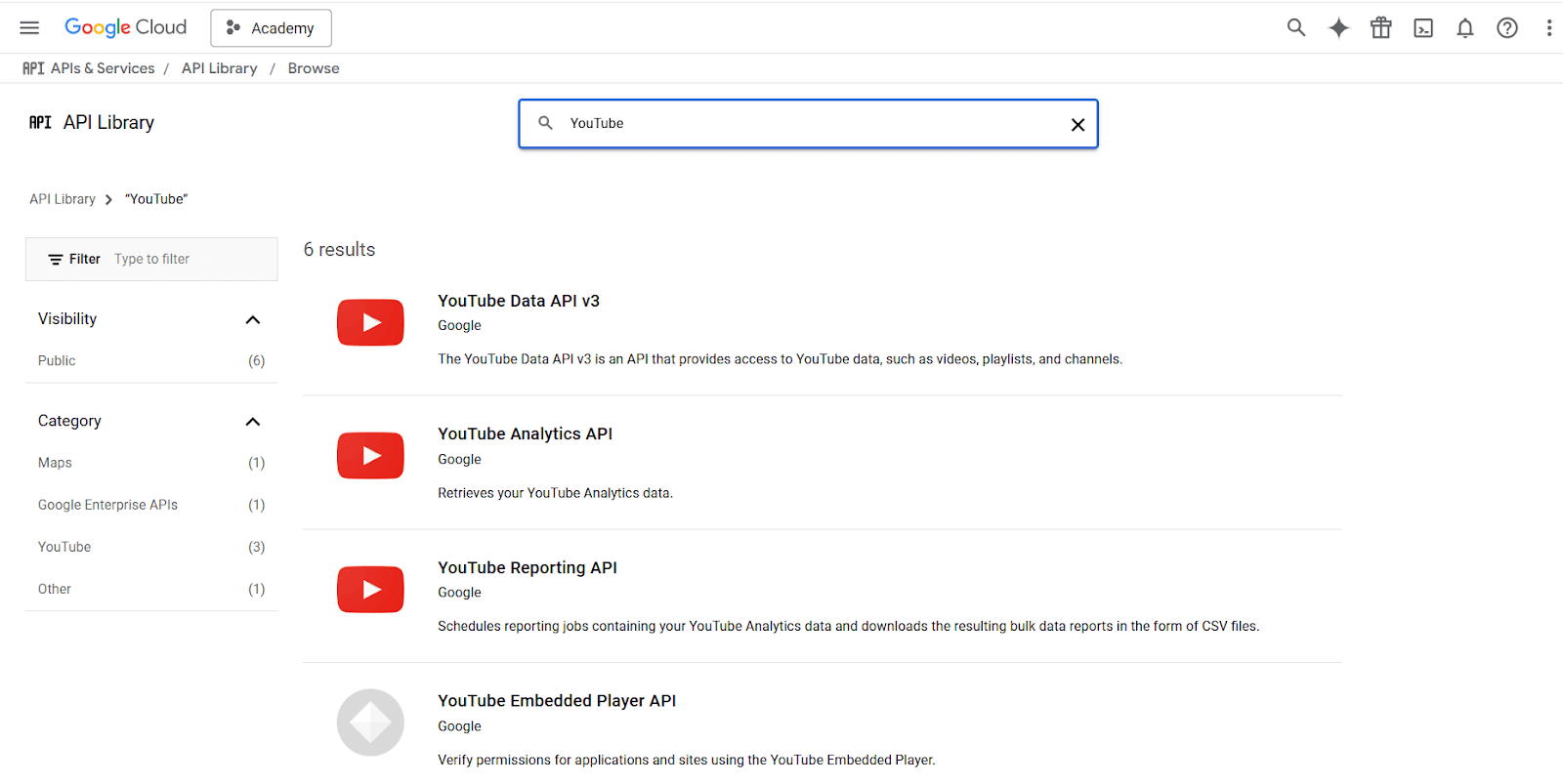Click the YouTube Reporting API logo
The image size is (1563, 784).
point(370,590)
